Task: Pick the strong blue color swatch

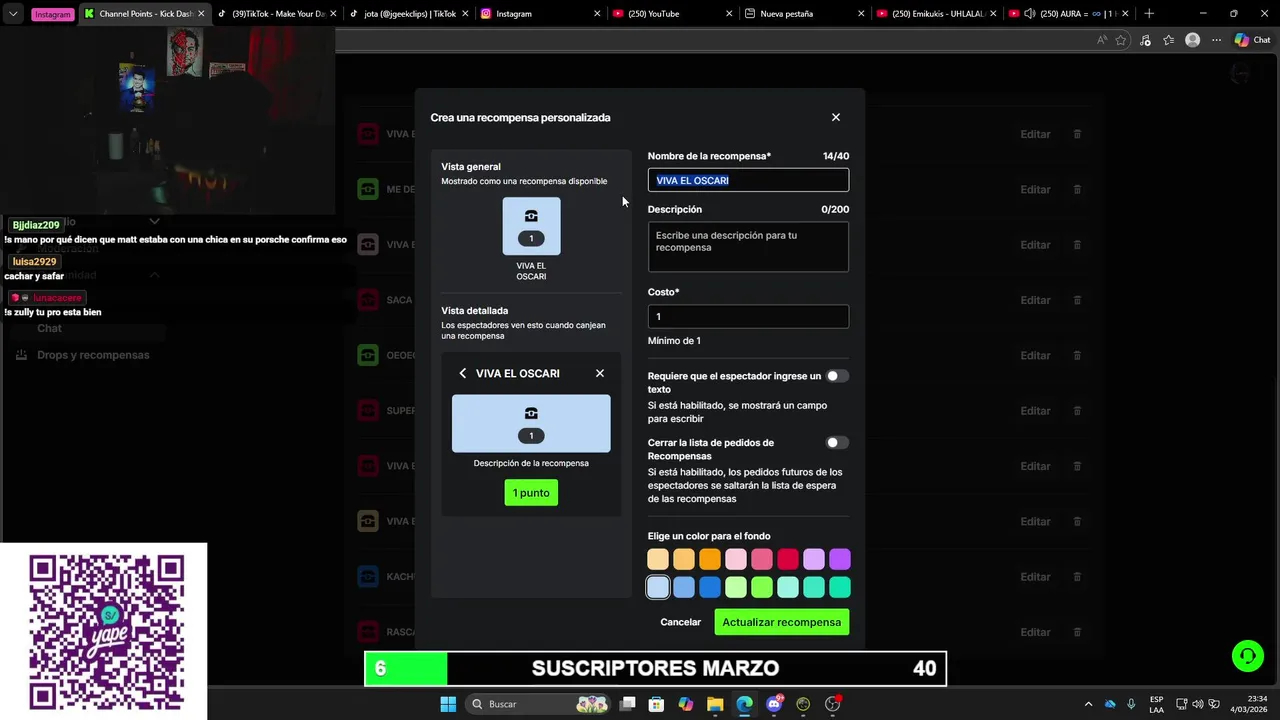Action: (710, 587)
